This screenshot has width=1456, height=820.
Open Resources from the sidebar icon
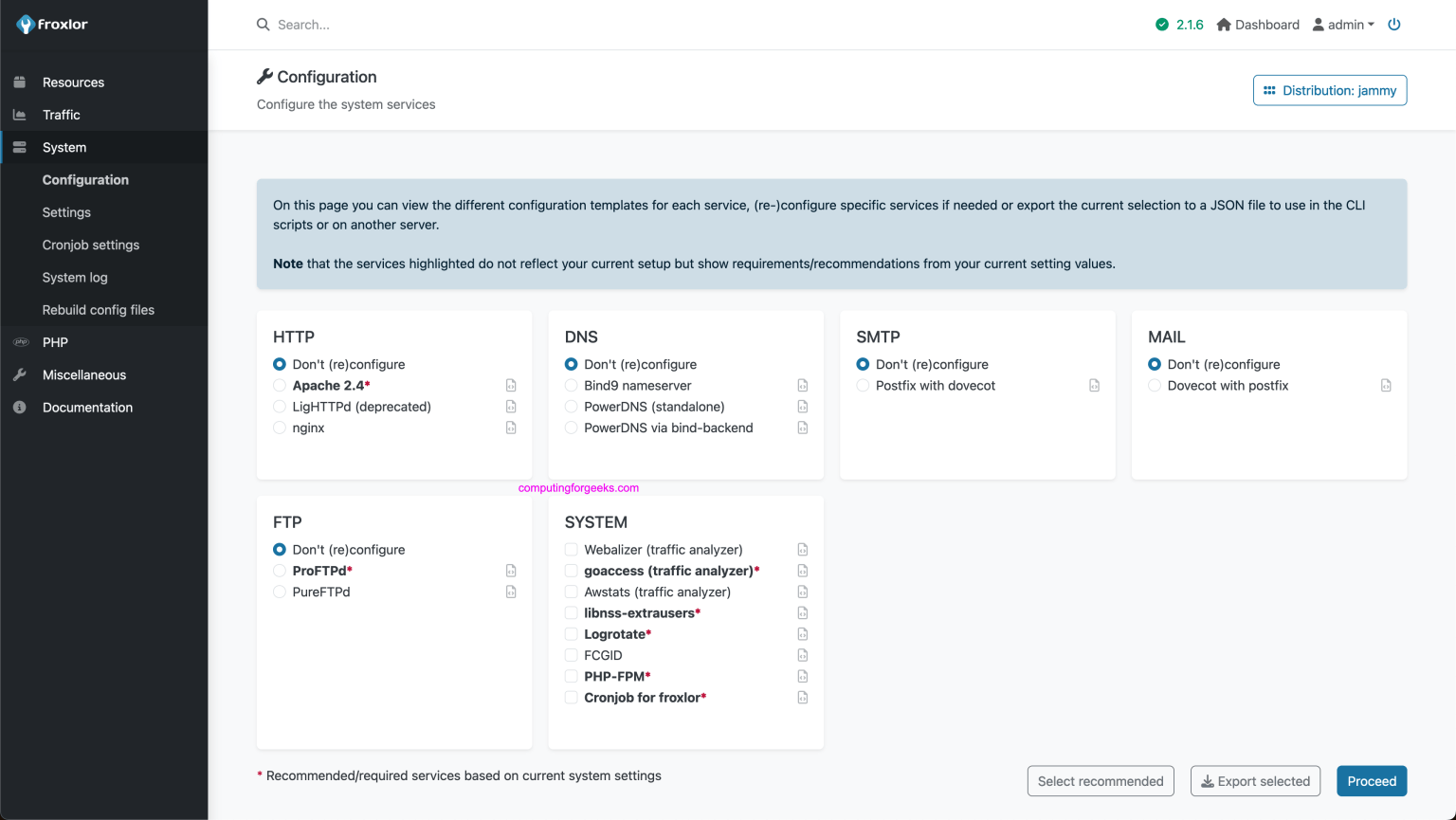(x=20, y=82)
